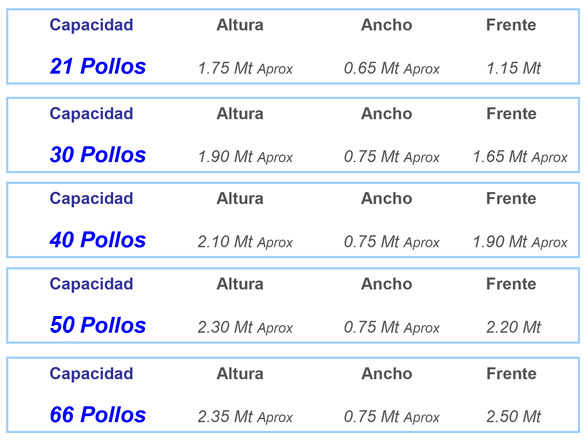Click the Ancho header above 50 Pollos row
This screenshot has width=588, height=448.
(387, 284)
